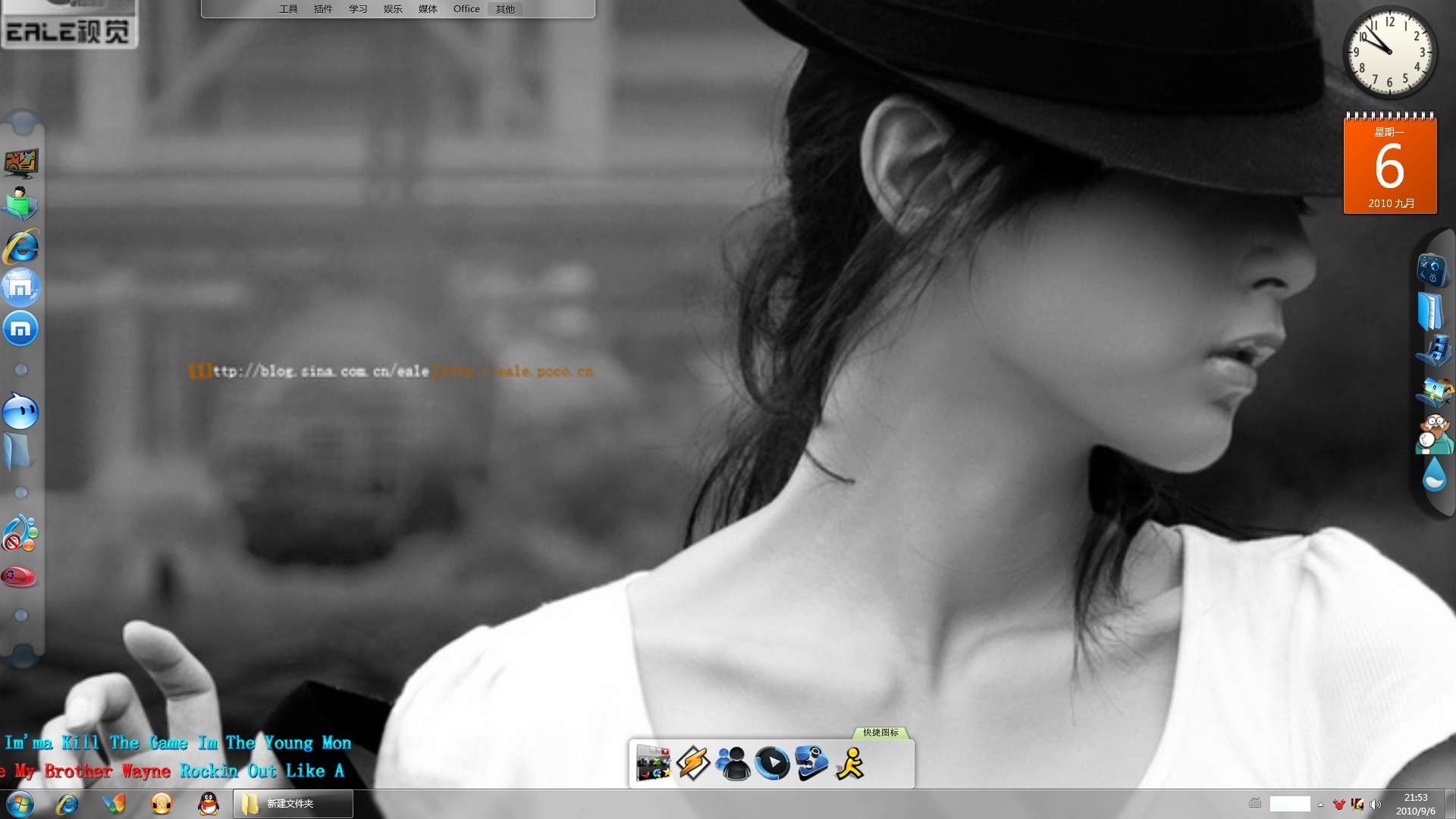The height and width of the screenshot is (819, 1456).
Task: Open the 学习 menu in top bar
Action: 358,9
